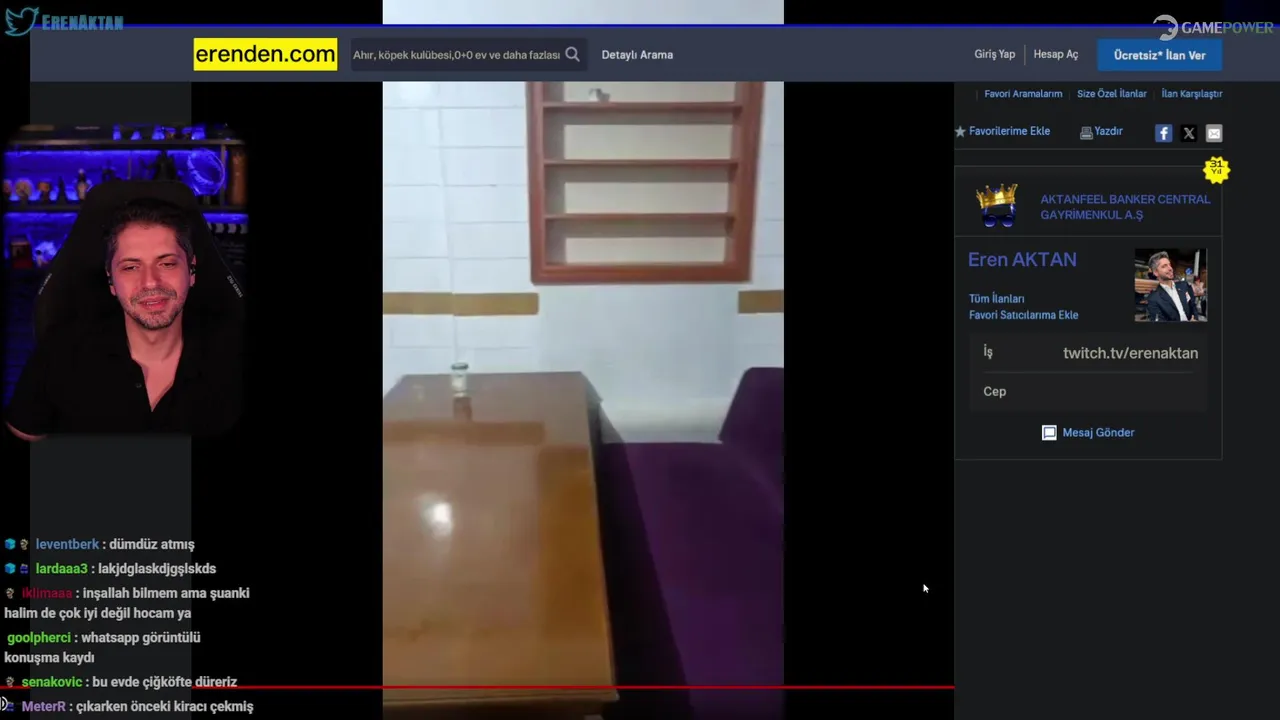Click senakovic username in chat
This screenshot has height=720, width=1280.
[53, 682]
